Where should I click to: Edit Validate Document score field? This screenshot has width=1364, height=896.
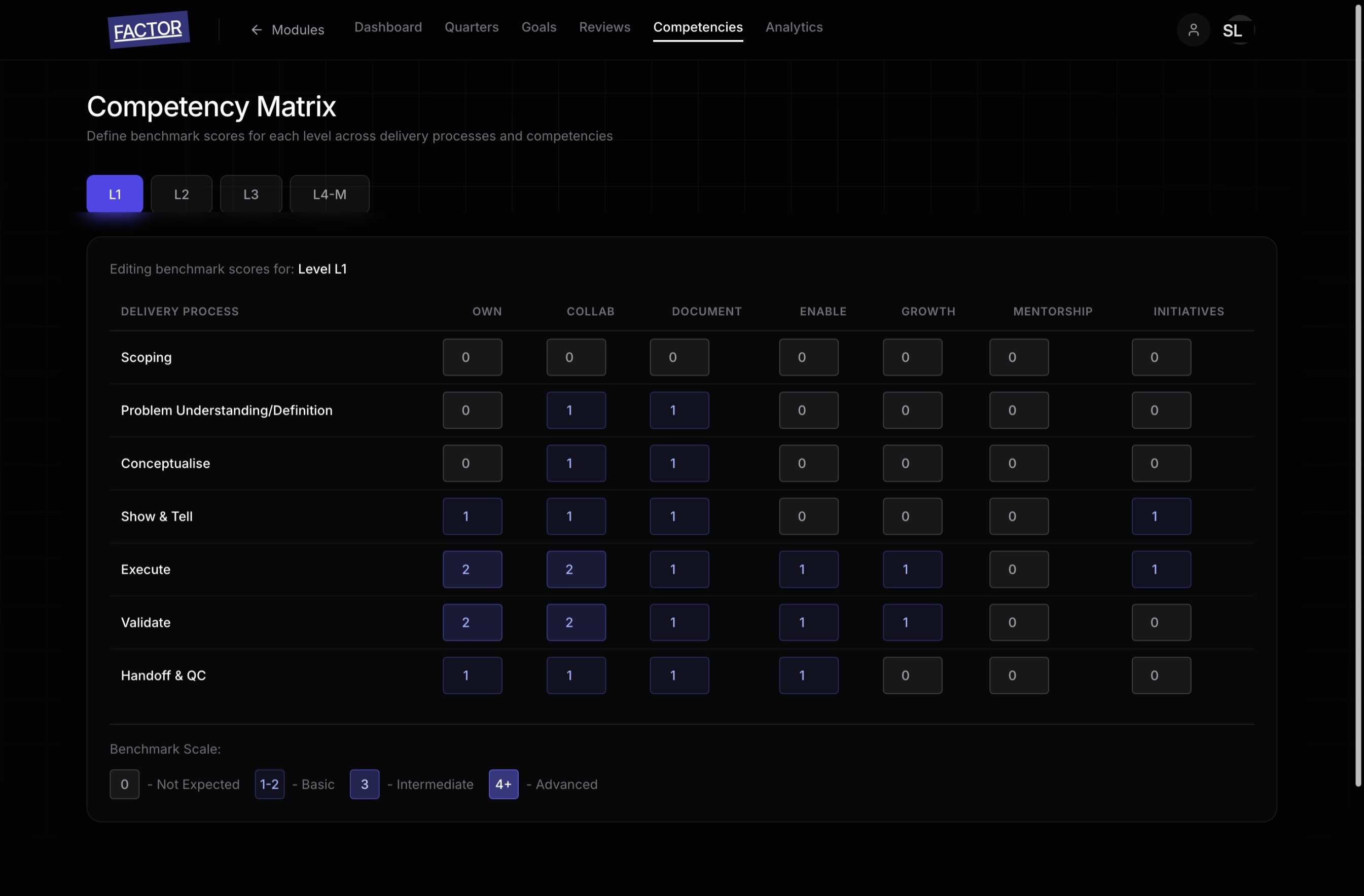tap(679, 622)
